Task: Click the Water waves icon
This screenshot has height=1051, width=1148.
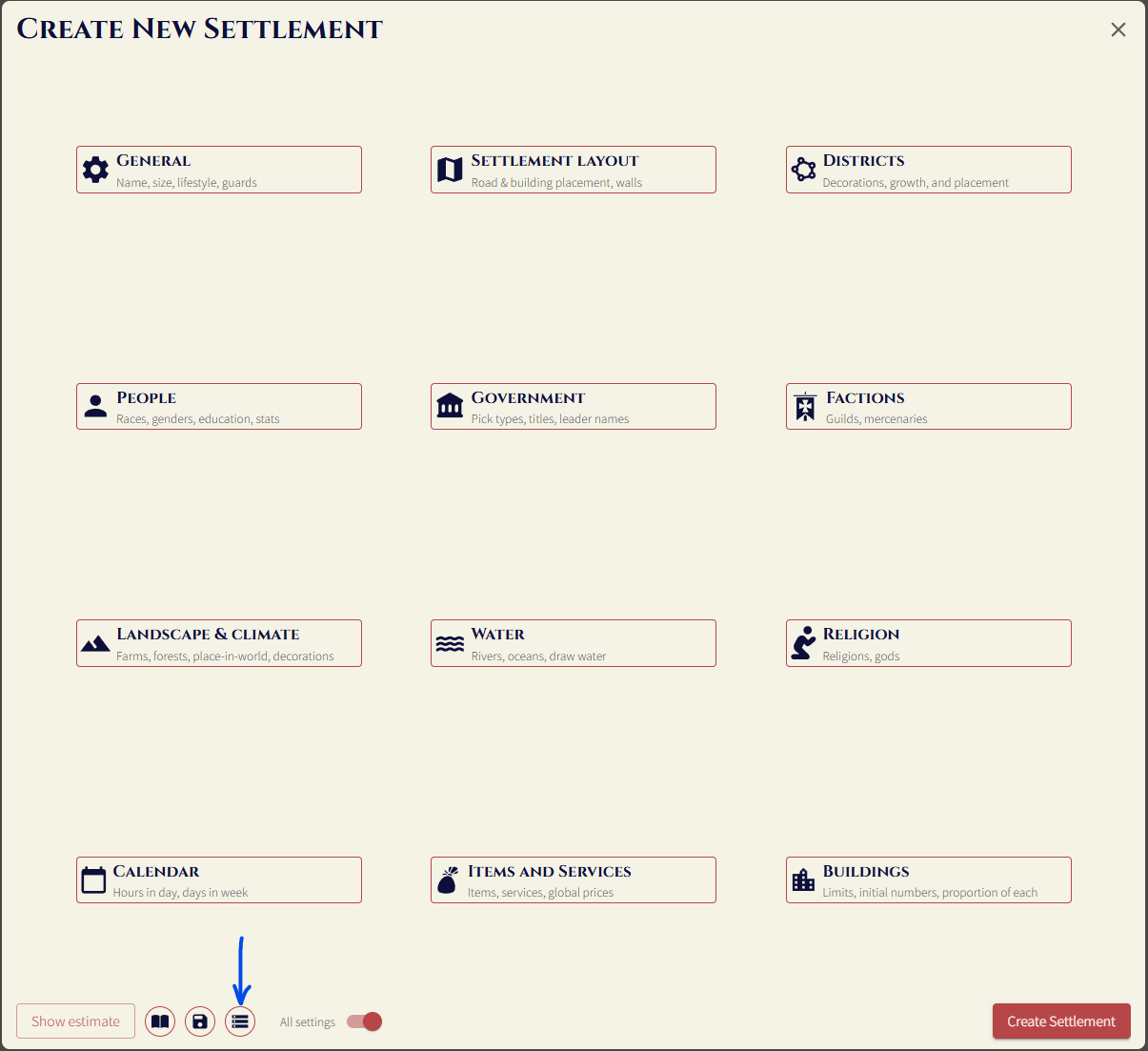Action: [x=450, y=644]
